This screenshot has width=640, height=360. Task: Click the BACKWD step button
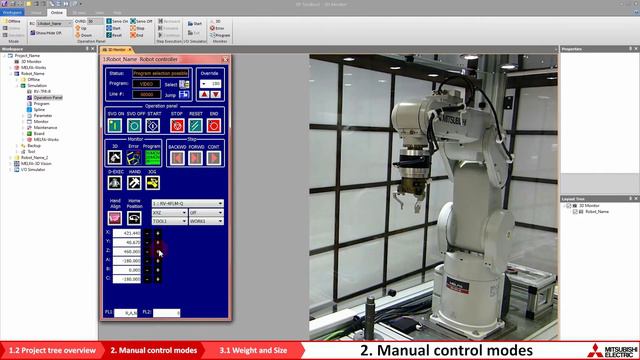click(x=177, y=158)
